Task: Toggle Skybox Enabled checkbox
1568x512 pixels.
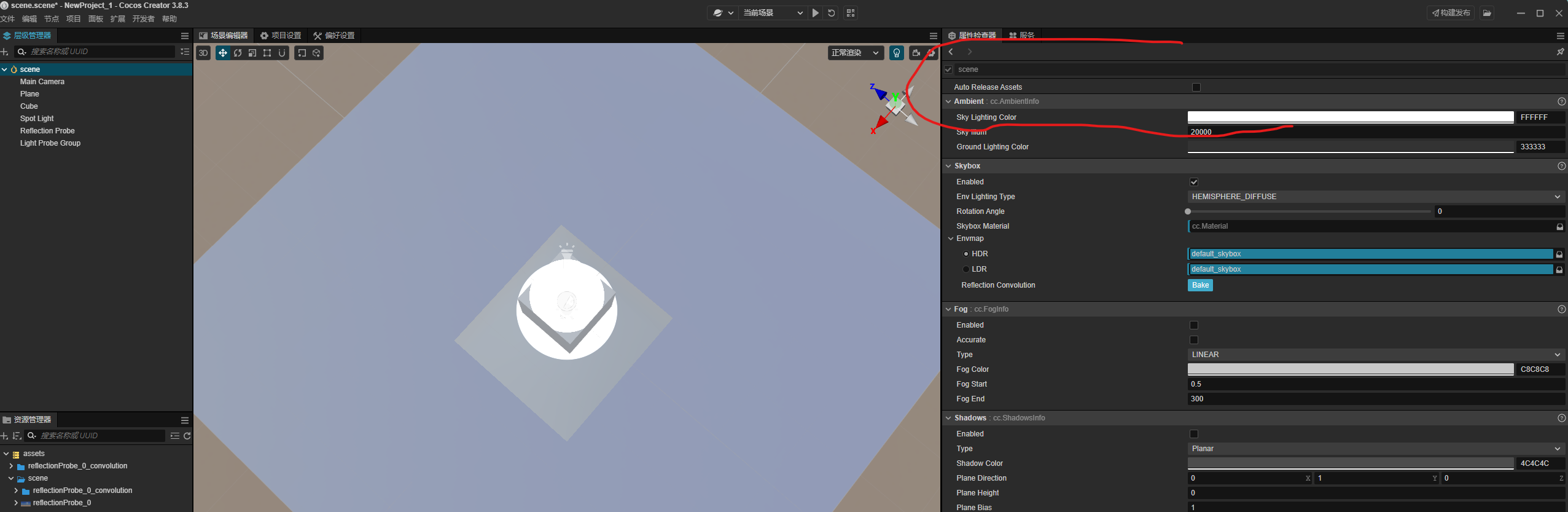Action: coord(1194,182)
